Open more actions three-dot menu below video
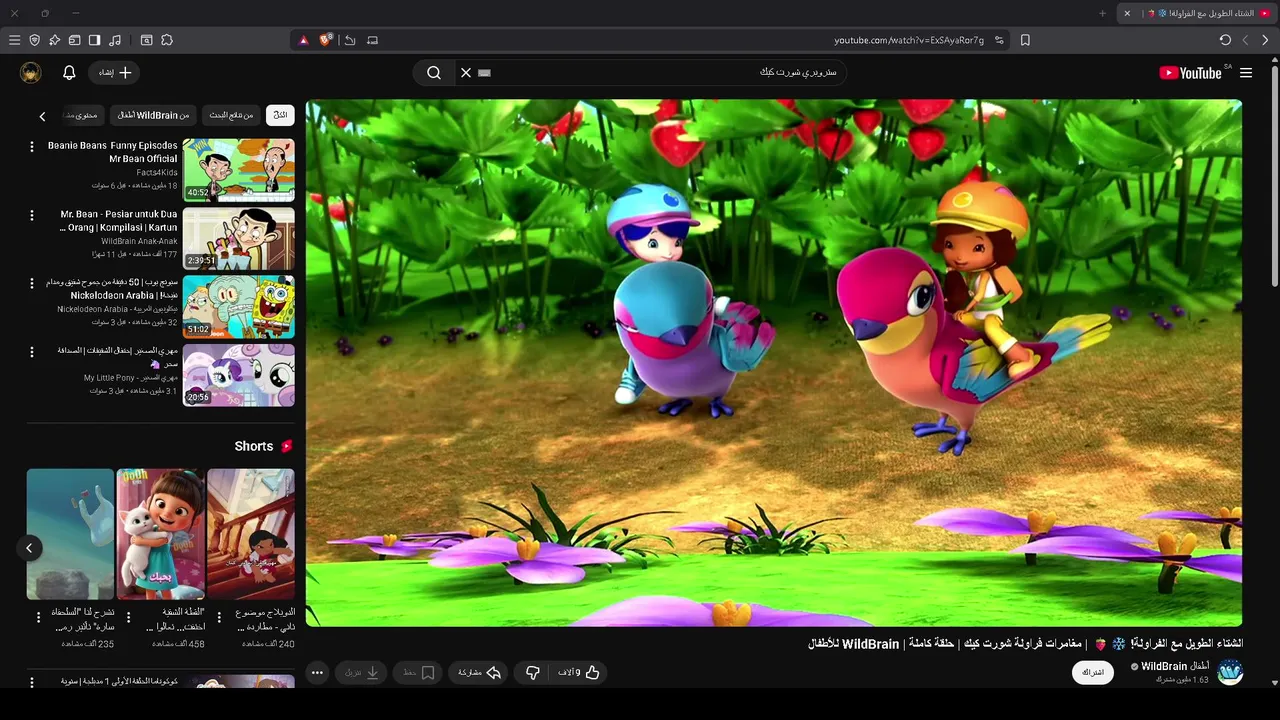The width and height of the screenshot is (1280, 720). [x=317, y=673]
